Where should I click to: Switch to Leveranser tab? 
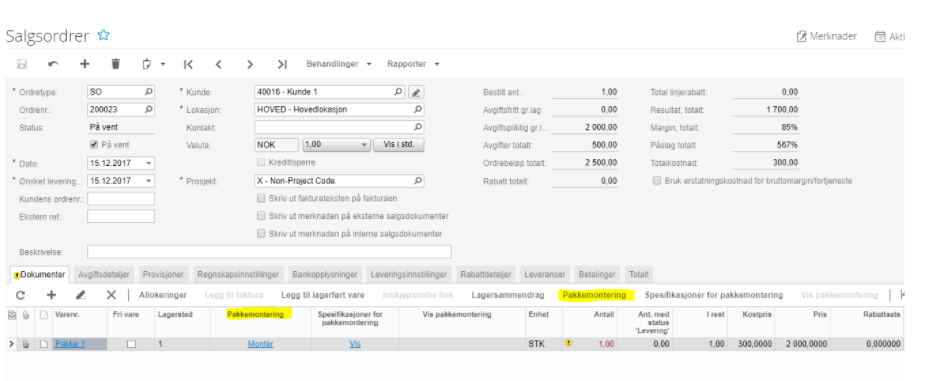[545, 275]
